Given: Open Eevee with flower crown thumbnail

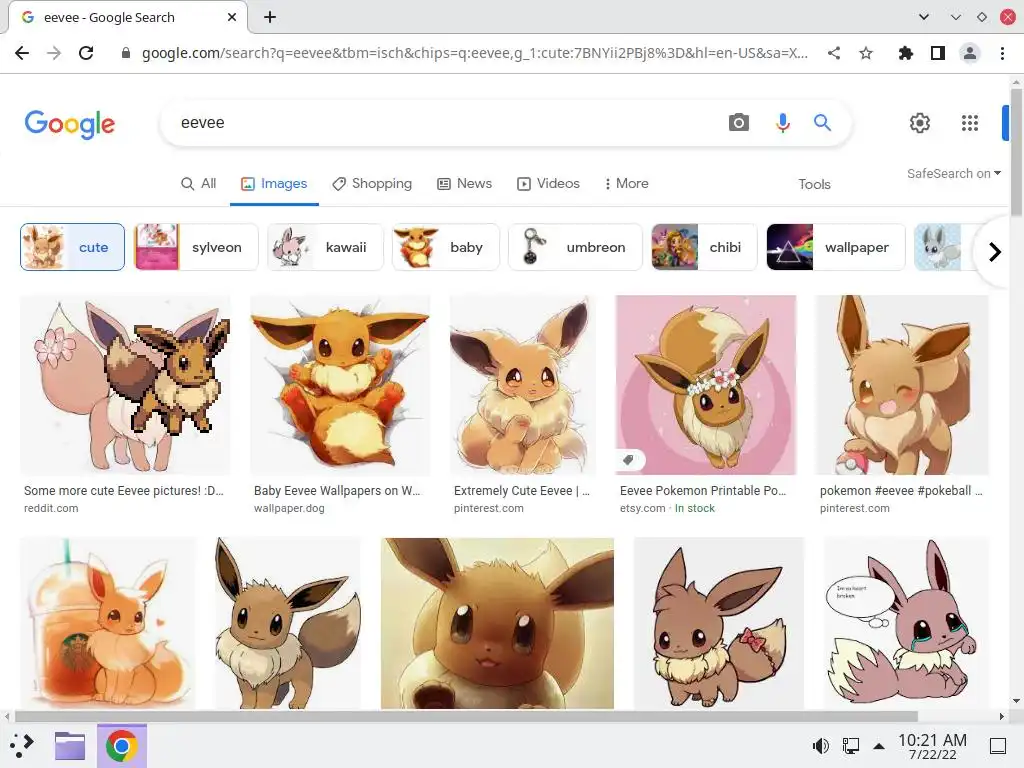Looking at the screenshot, I should coord(705,385).
